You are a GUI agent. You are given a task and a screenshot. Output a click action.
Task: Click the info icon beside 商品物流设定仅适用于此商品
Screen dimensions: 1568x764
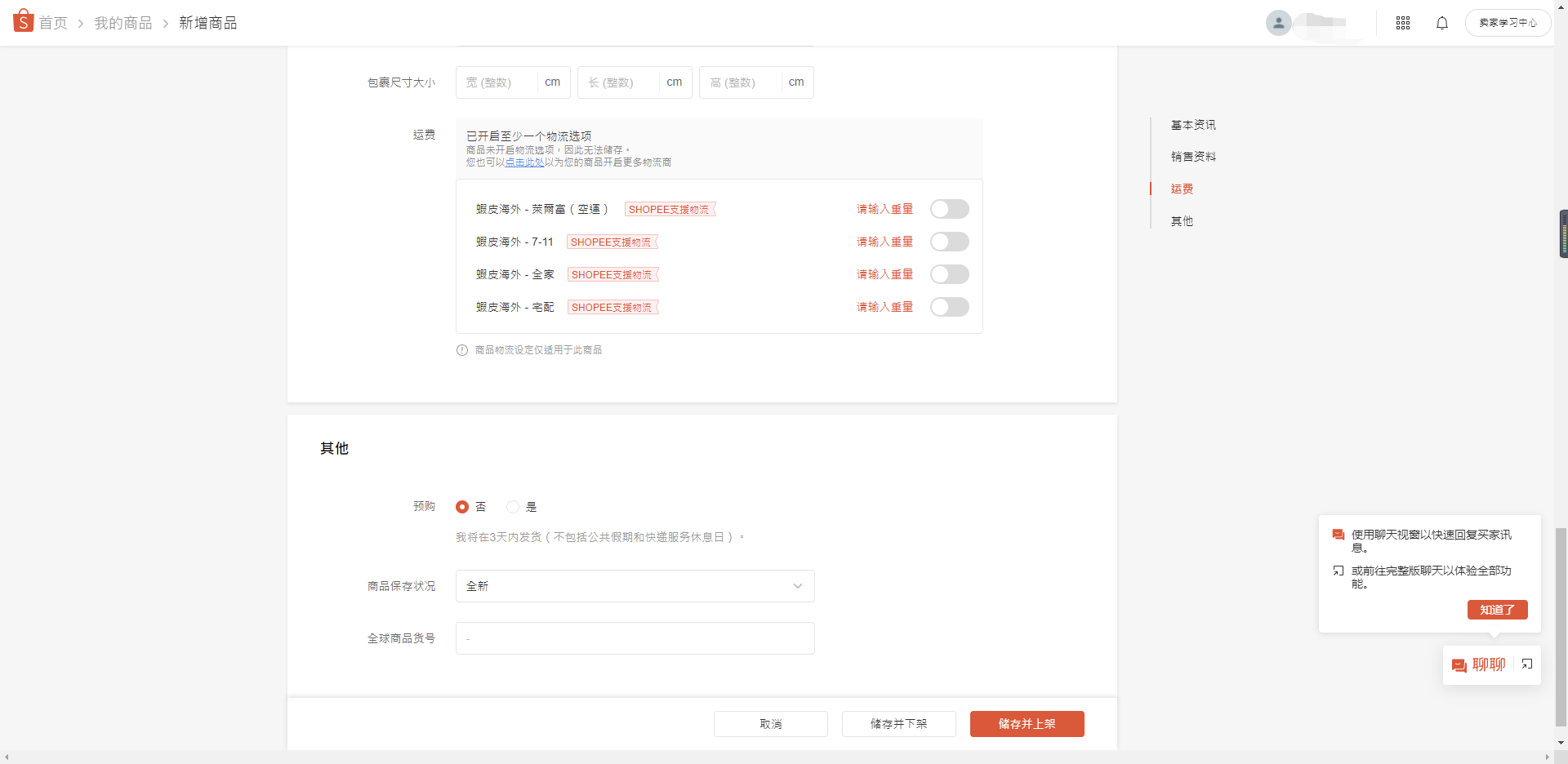(x=462, y=350)
